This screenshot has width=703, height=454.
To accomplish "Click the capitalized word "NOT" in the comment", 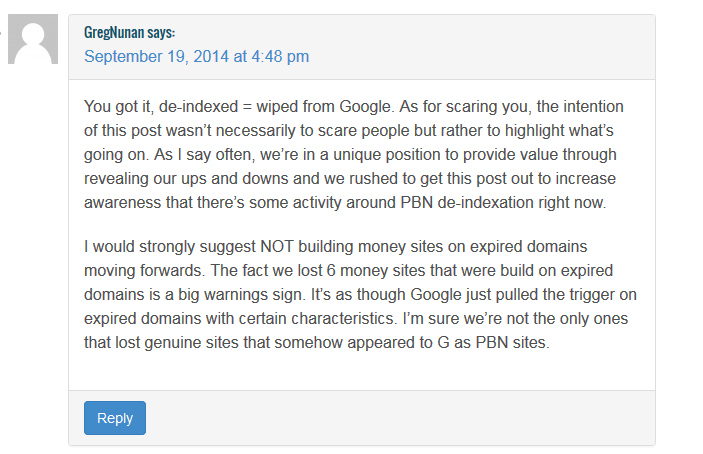I will 277,247.
